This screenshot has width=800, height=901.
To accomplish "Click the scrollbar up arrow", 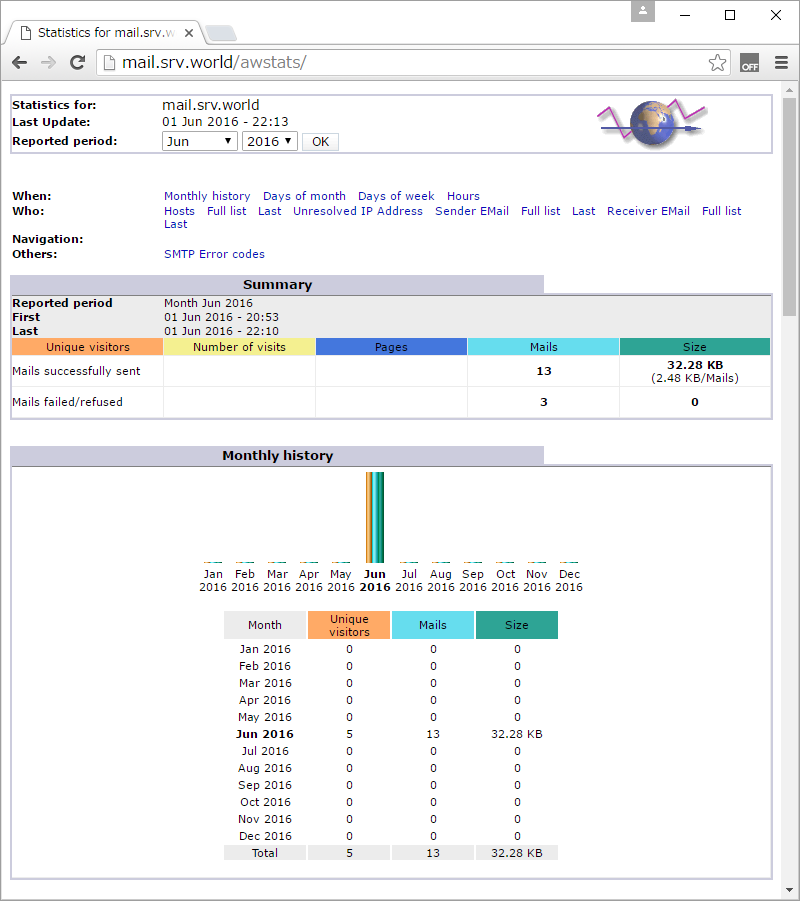I will (789, 90).
